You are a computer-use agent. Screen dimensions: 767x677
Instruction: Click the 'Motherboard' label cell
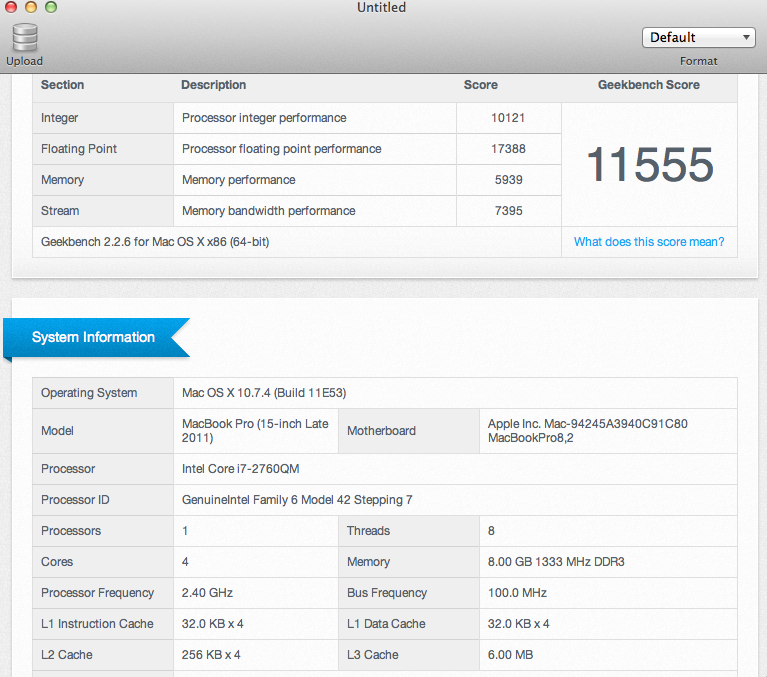[409, 431]
